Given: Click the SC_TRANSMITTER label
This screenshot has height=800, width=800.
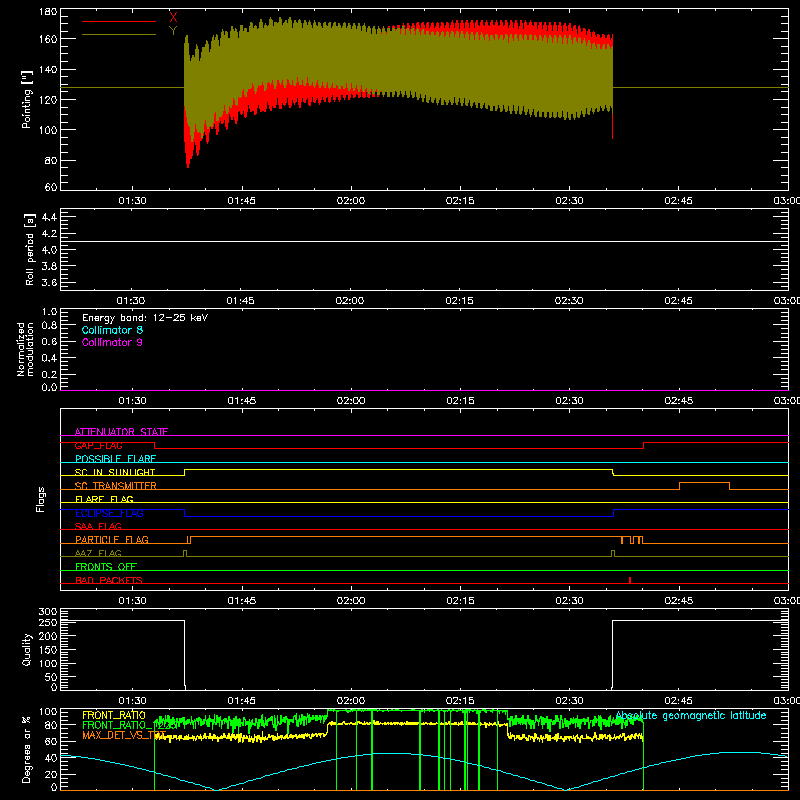Looking at the screenshot, I should click(x=116, y=486).
